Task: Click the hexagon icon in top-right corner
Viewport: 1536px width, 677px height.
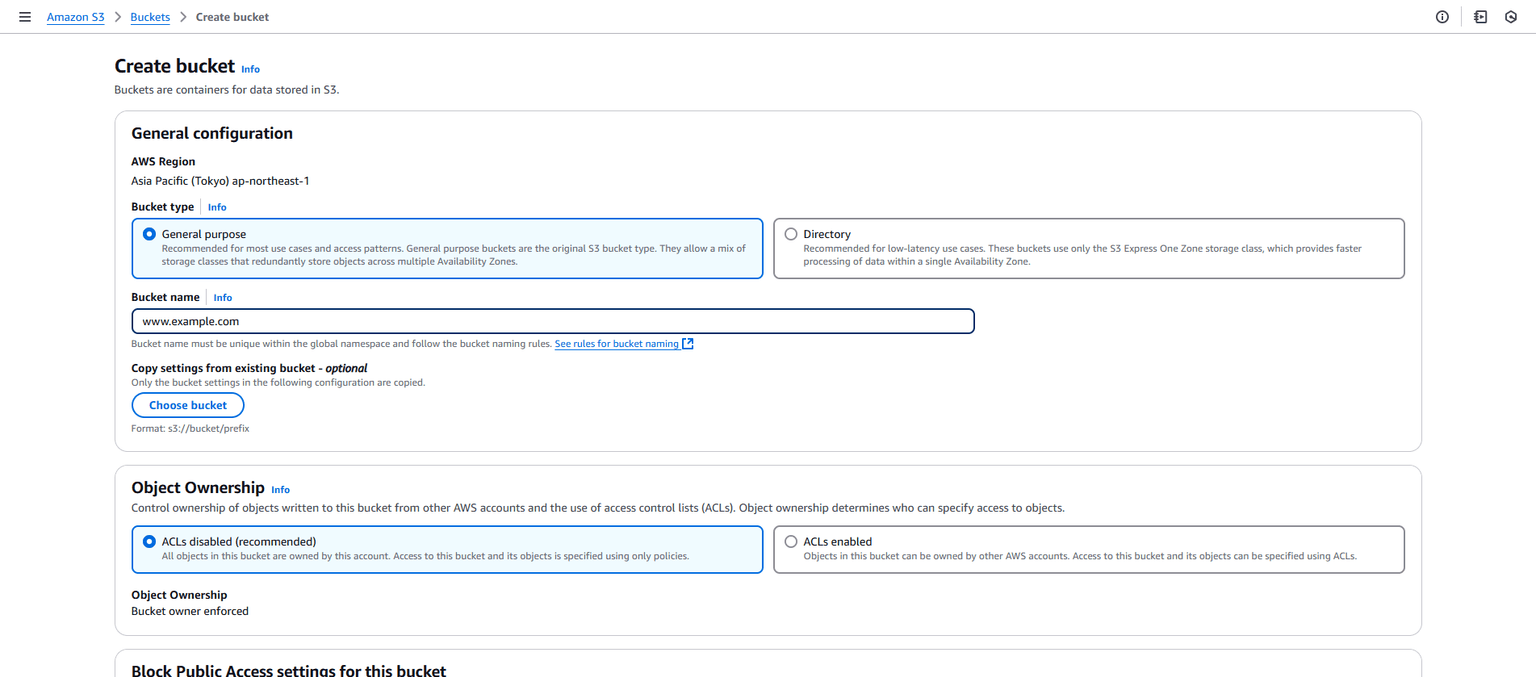Action: coord(1511,17)
